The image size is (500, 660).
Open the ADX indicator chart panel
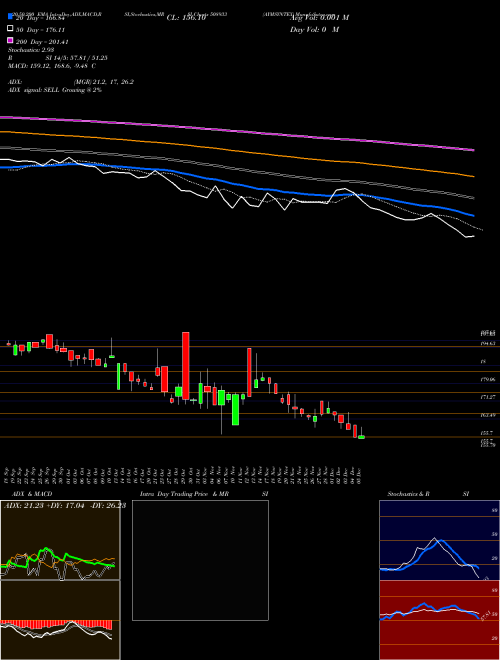(x=60, y=540)
